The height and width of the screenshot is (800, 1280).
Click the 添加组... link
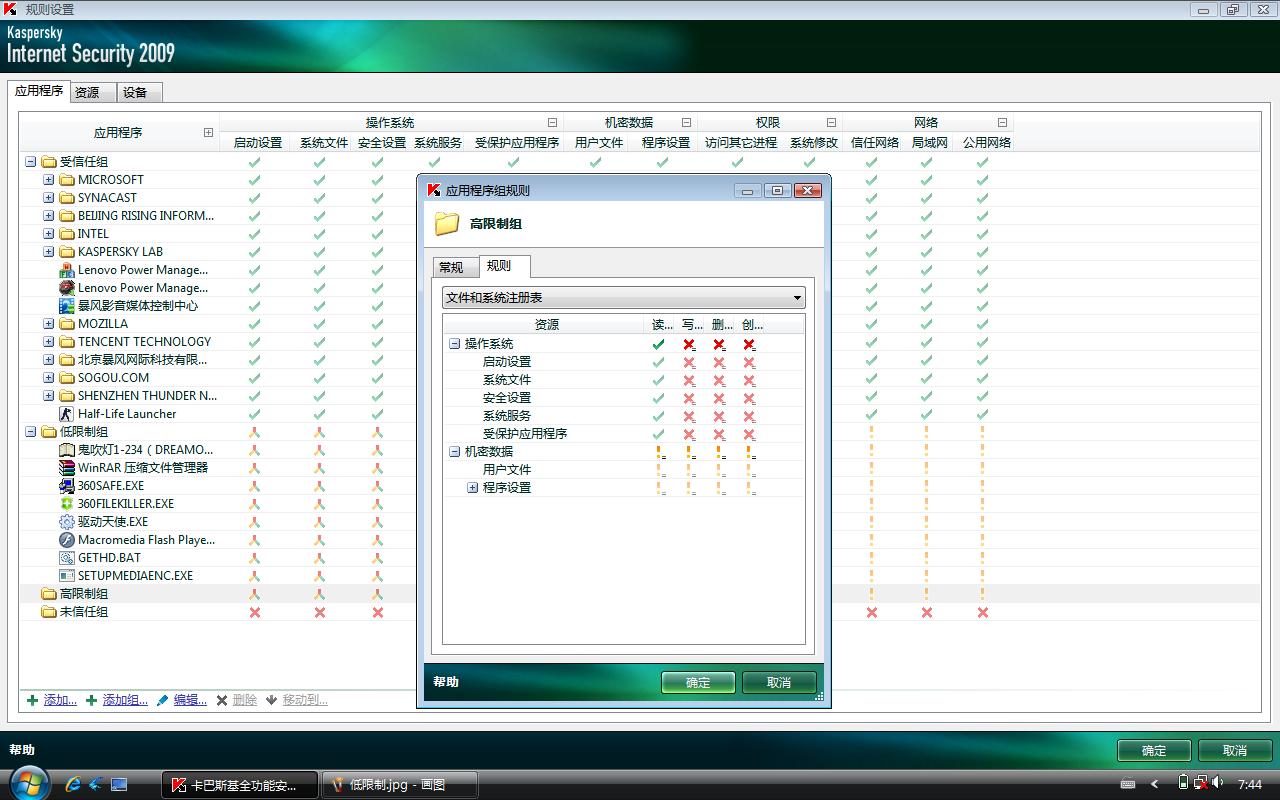124,700
